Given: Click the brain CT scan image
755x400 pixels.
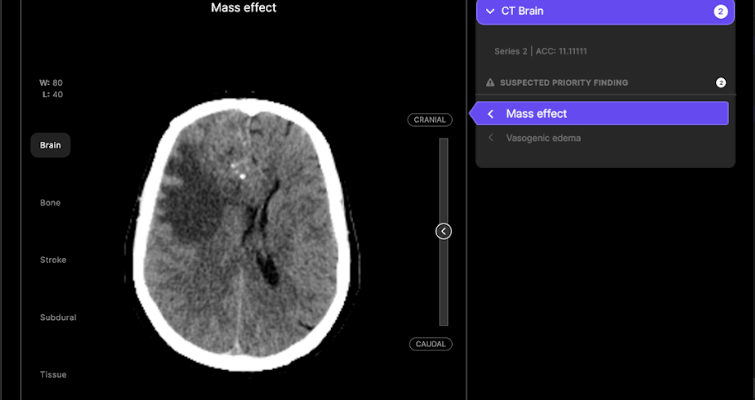Looking at the screenshot, I should [242, 234].
